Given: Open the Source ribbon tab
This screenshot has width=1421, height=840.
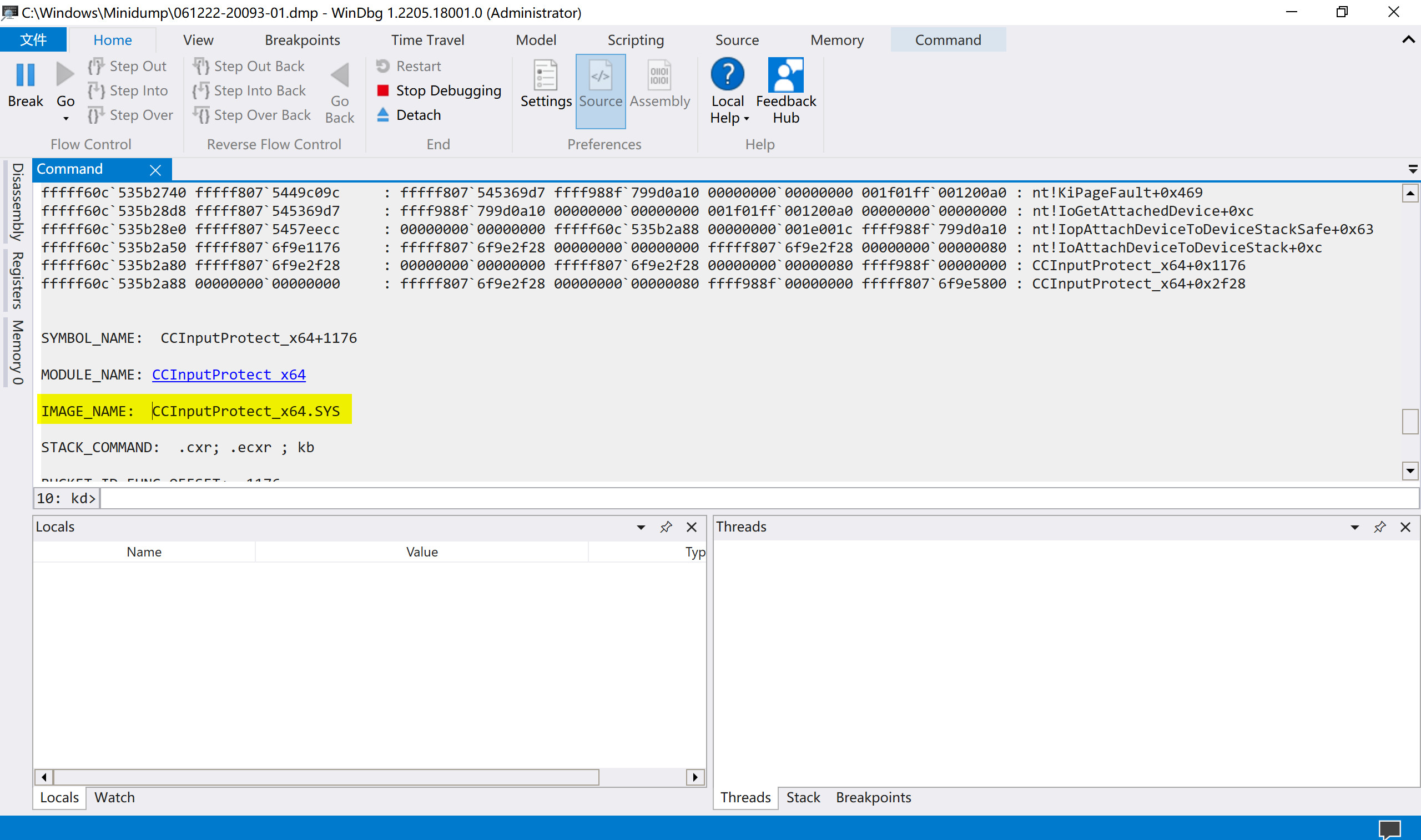Looking at the screenshot, I should tap(737, 39).
